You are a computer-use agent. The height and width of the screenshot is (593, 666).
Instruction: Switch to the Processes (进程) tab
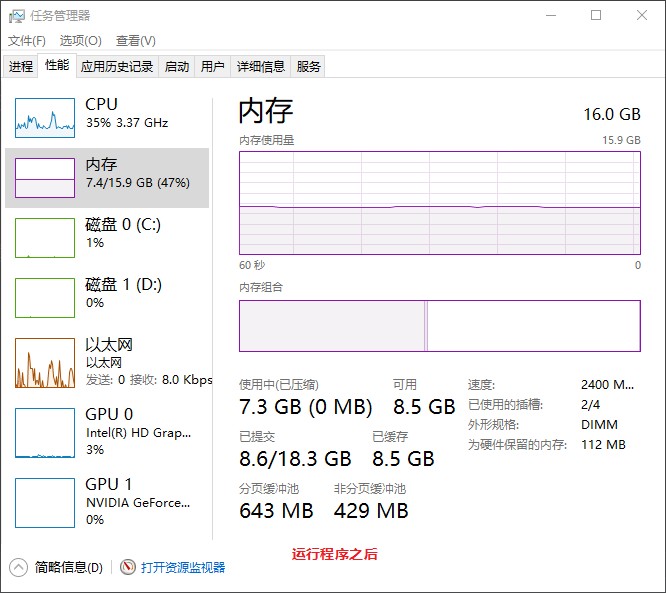[21, 67]
